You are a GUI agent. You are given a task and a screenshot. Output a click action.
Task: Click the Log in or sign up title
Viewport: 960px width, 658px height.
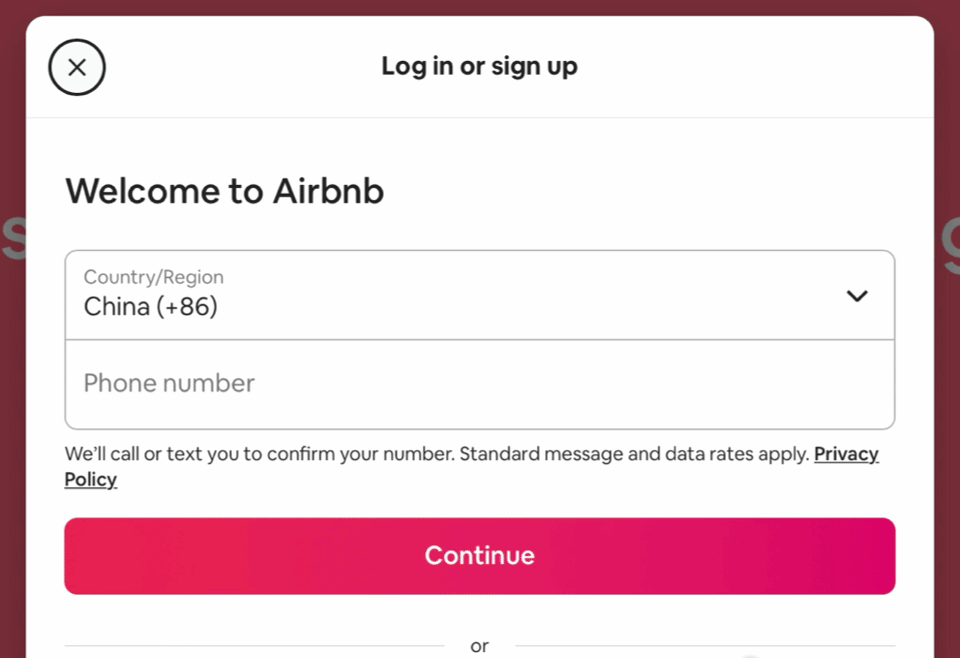coord(479,67)
